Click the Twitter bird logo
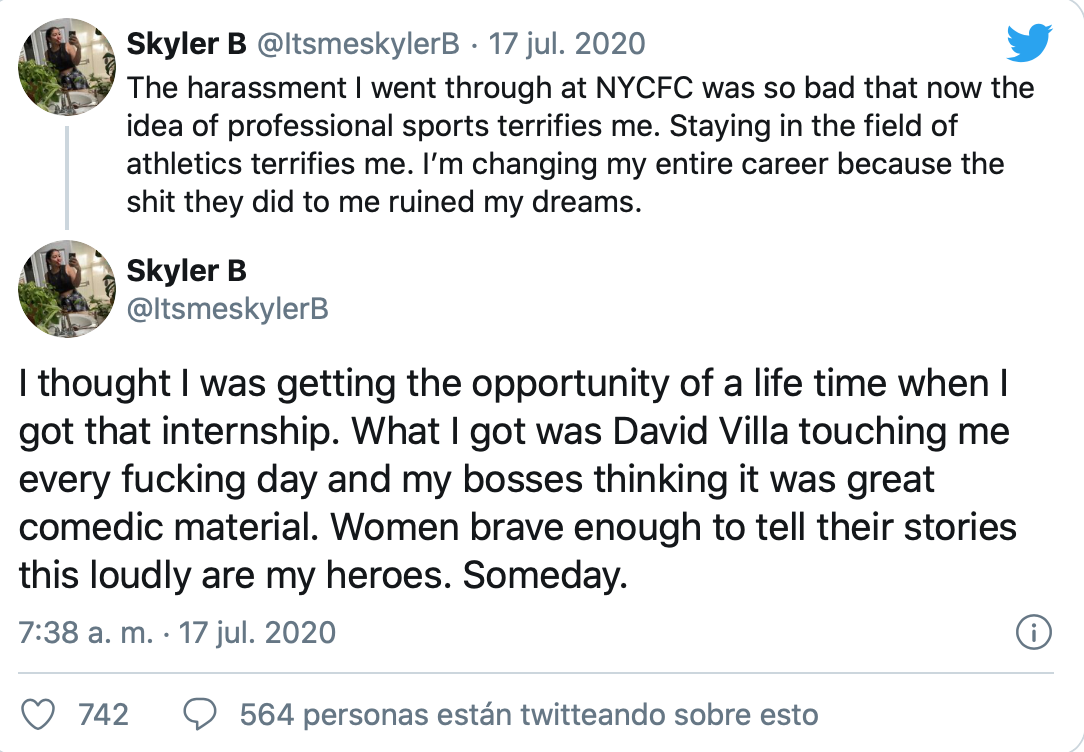The height and width of the screenshot is (752, 1084). point(1029,43)
